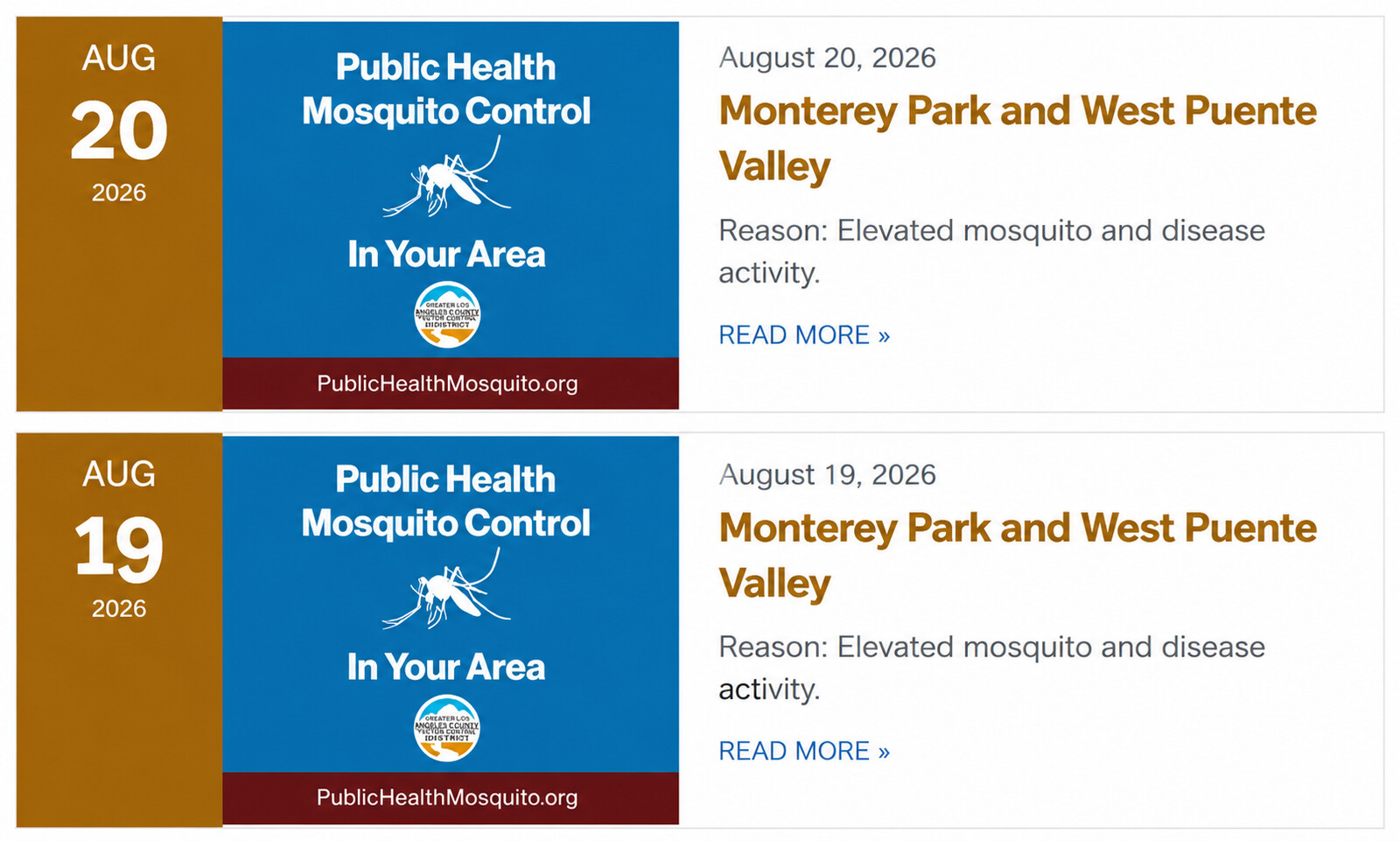
Task: Click the 'August 20, 2026' date text
Action: point(827,58)
